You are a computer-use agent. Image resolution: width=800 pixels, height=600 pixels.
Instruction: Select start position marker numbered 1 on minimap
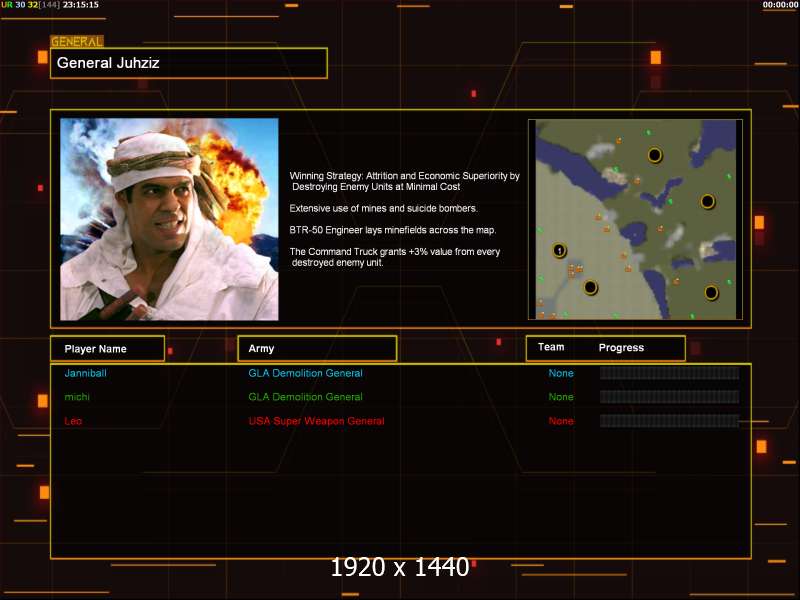coord(559,251)
